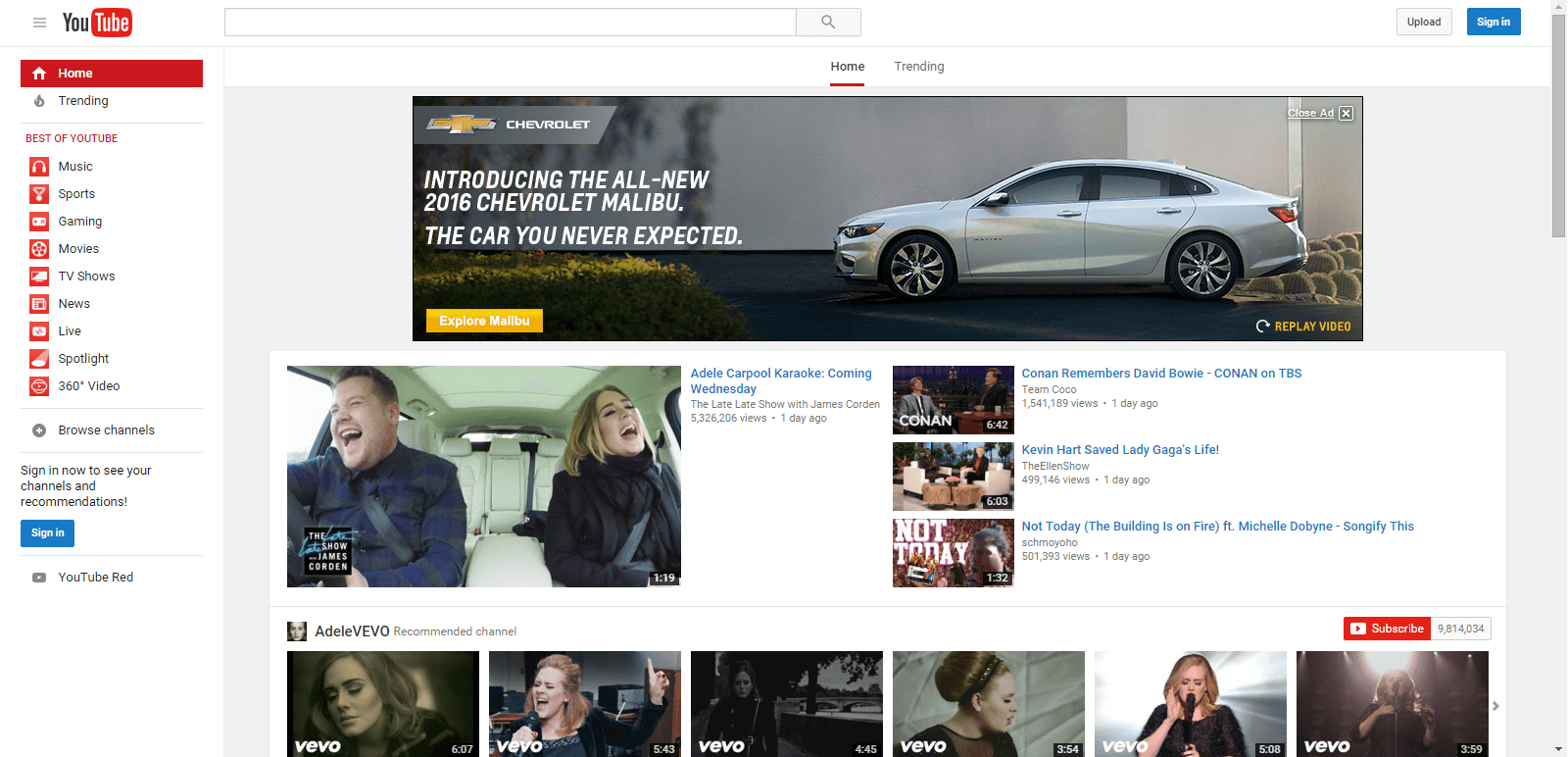Open the hamburger guide menu icon
Screen dimensions: 1568x757
[39, 23]
